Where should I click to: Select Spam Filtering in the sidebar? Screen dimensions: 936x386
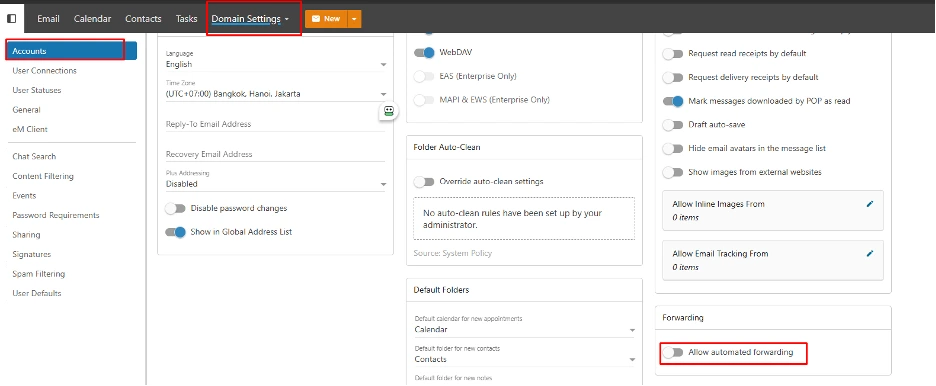[x=39, y=274]
